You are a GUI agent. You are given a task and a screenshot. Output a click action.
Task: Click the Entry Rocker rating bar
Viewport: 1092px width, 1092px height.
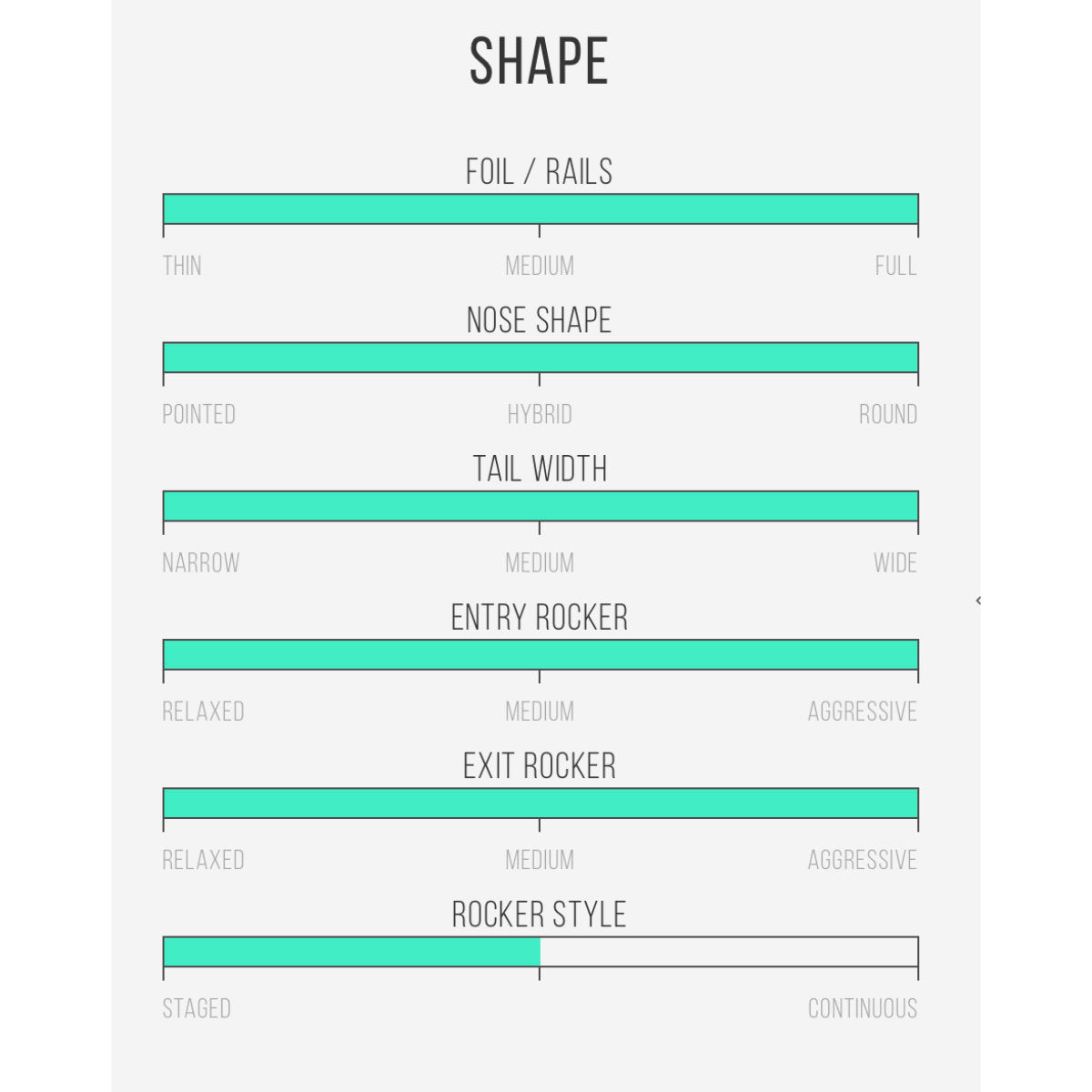click(540, 654)
